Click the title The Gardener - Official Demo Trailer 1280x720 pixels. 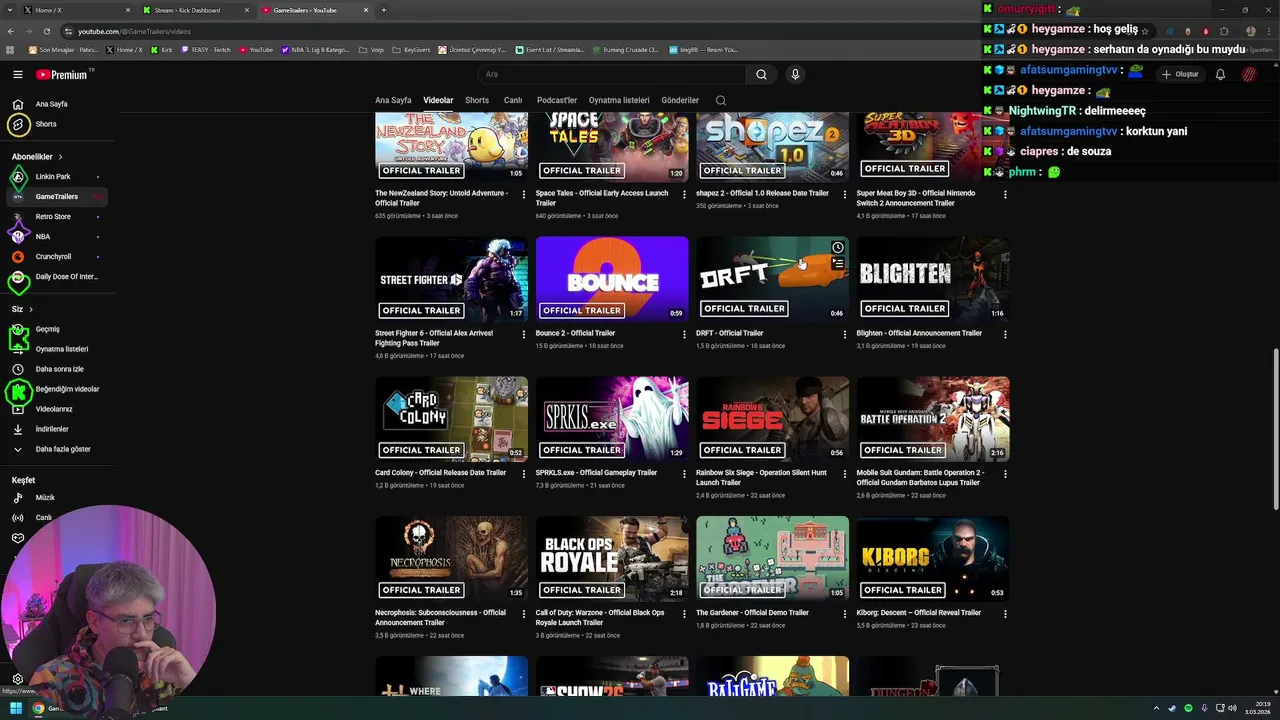pos(752,613)
